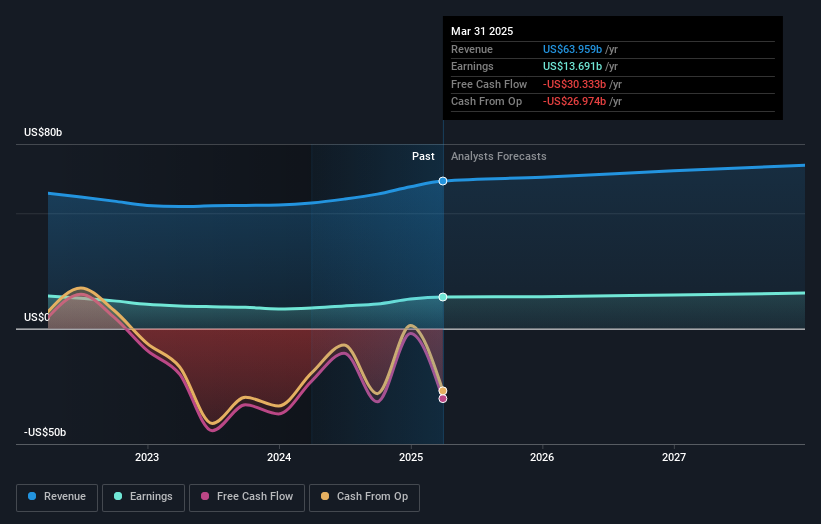Viewport: 821px width, 524px height.
Task: Click the -US$50b axis label
Action: pyautogui.click(x=45, y=432)
